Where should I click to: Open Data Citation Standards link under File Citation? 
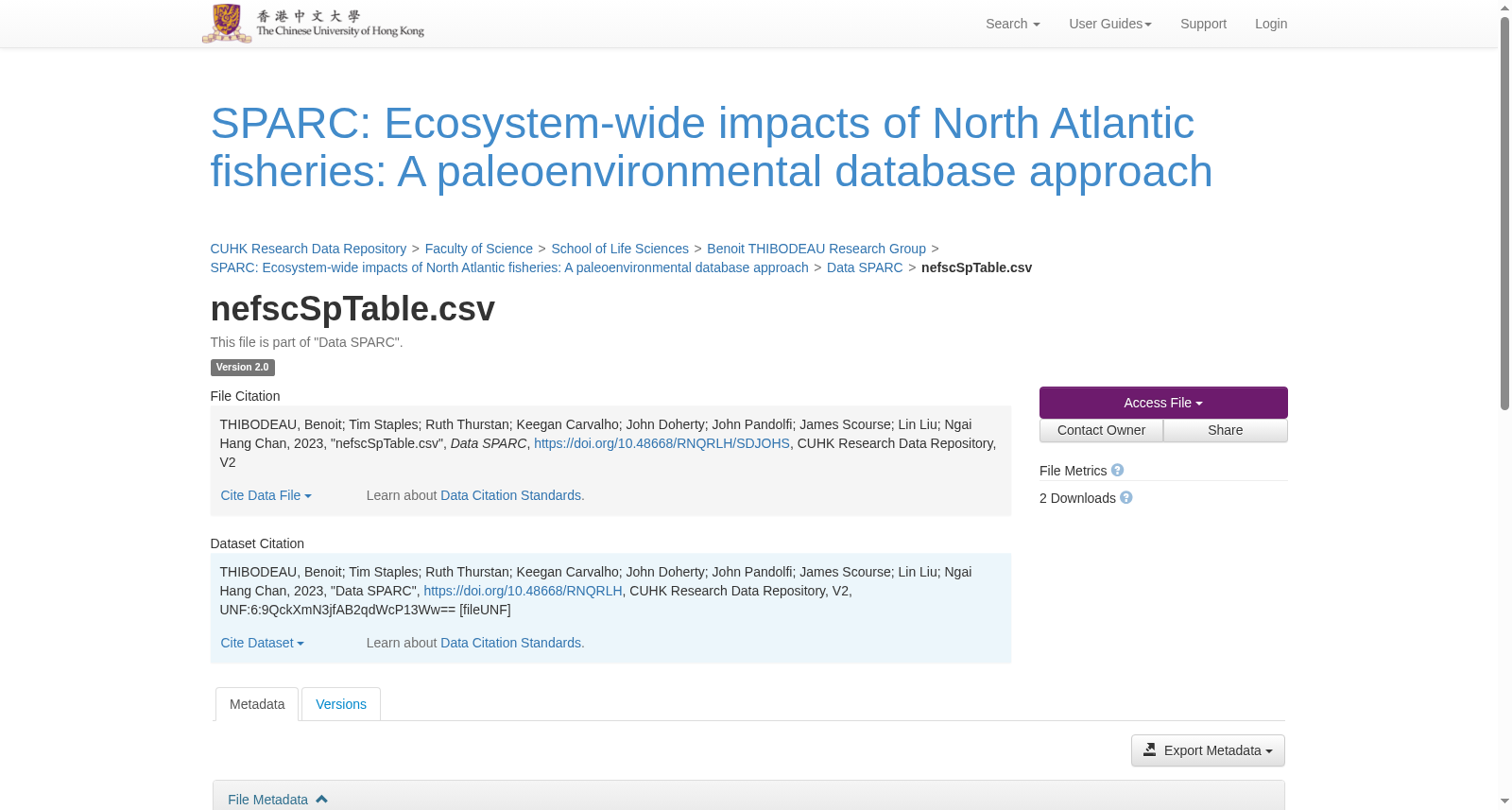click(512, 495)
